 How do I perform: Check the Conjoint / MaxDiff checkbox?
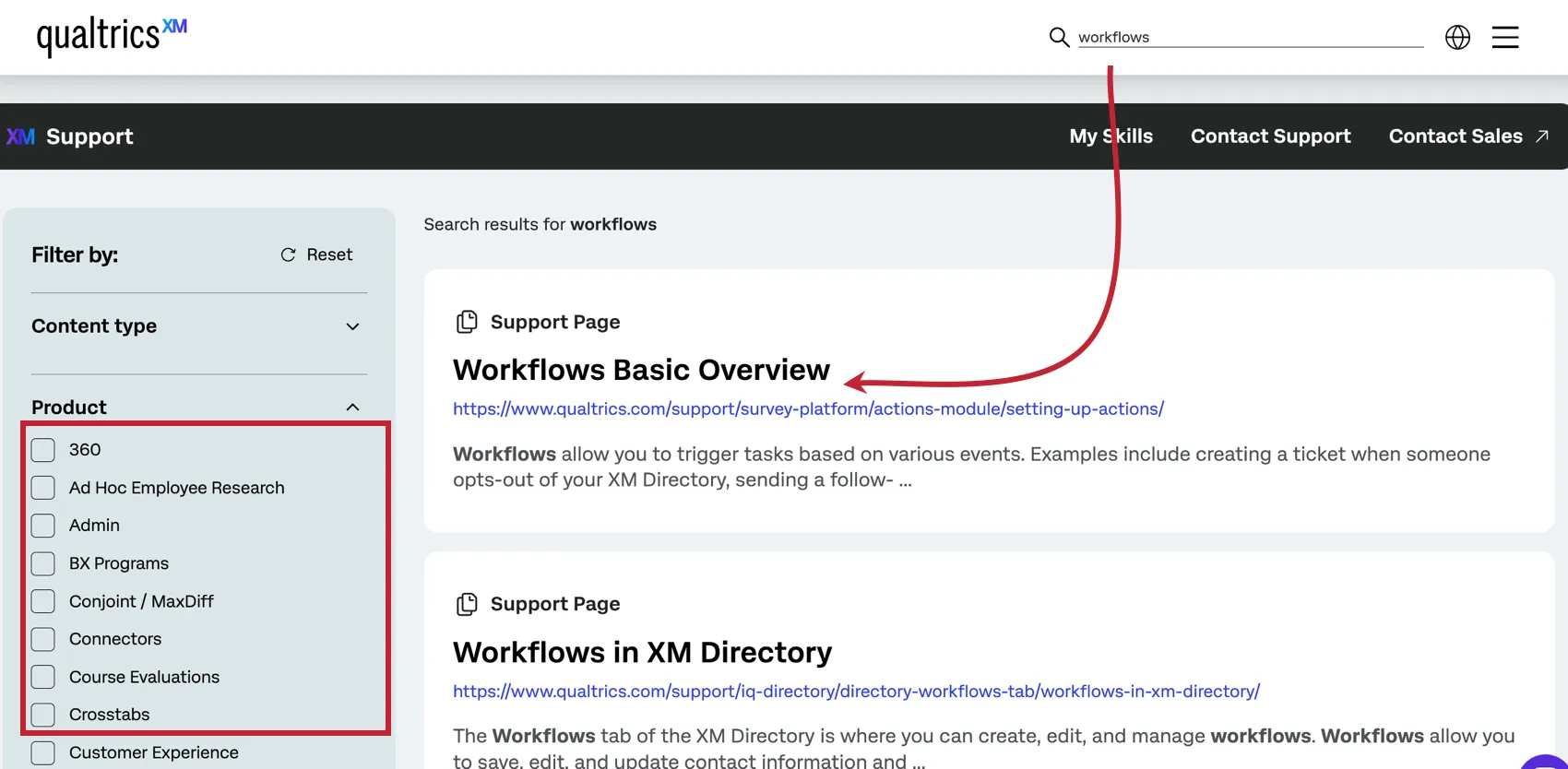coord(43,601)
